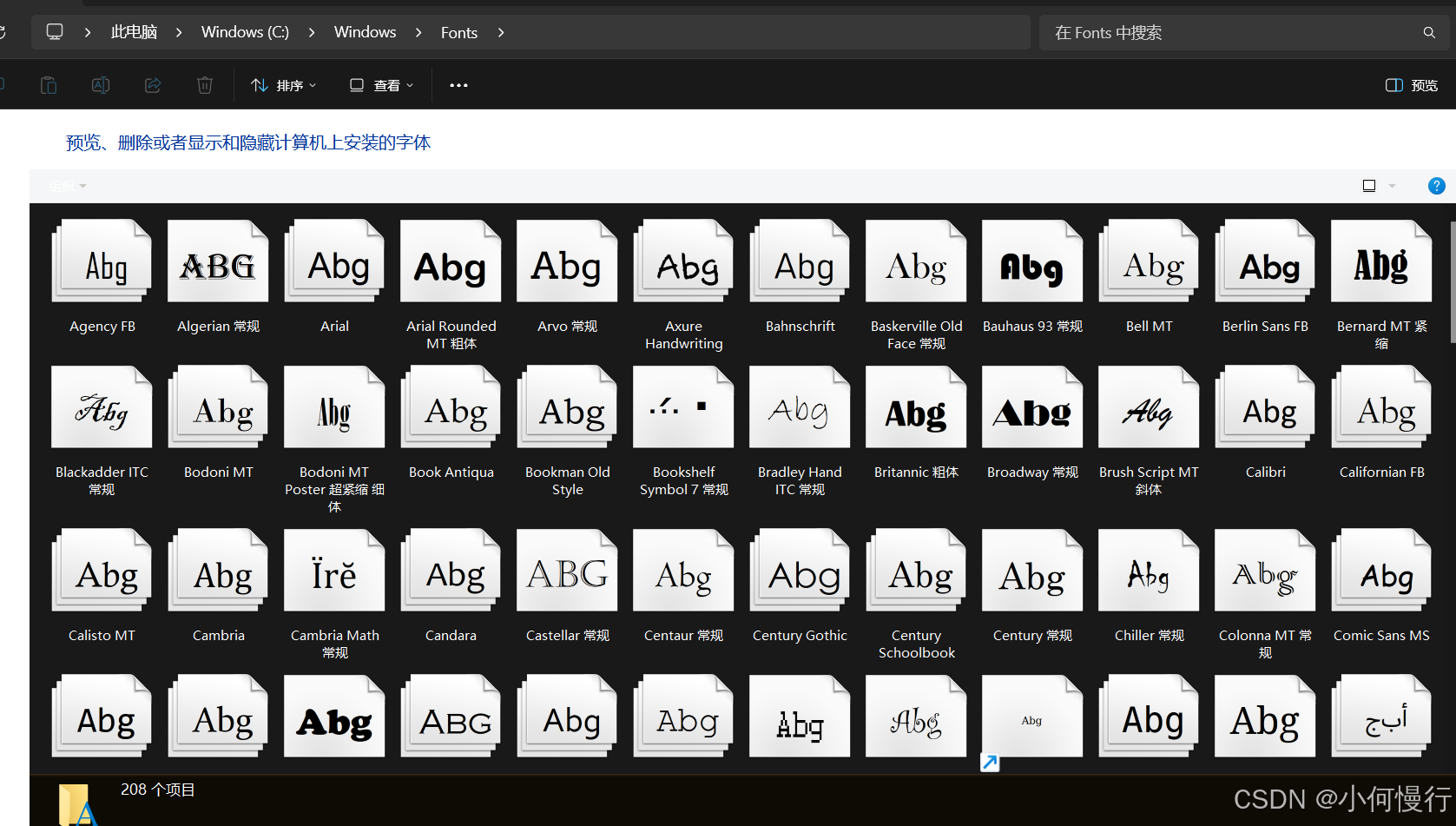Click the paste clipboard toolbar icon

(x=49, y=85)
